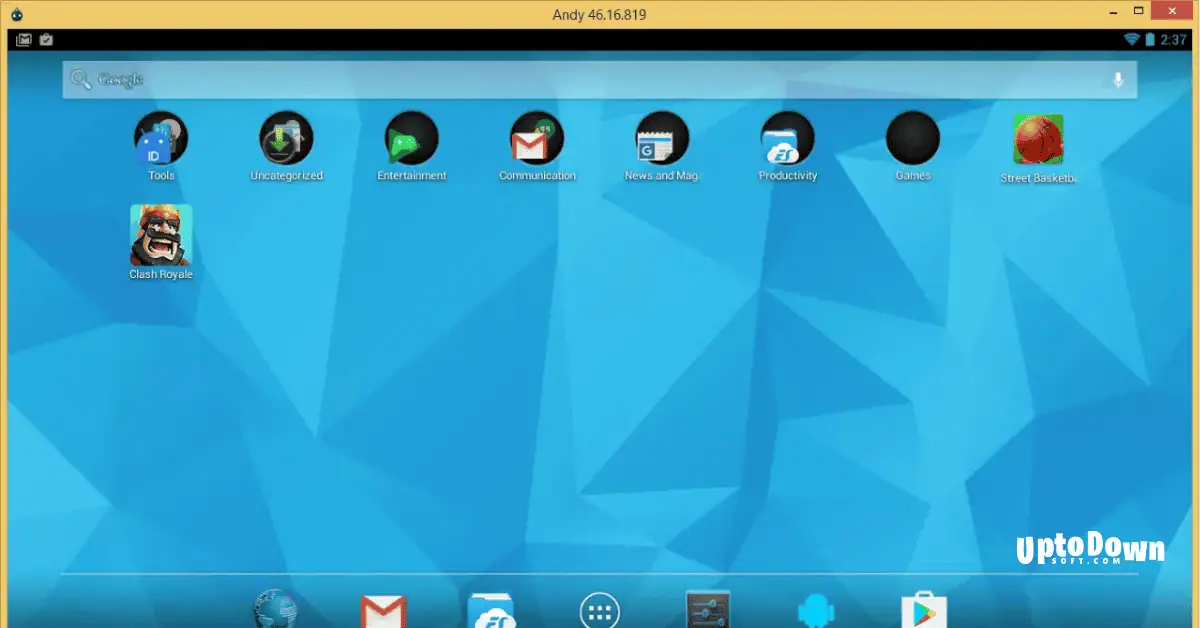
Task: Launch Clash Royale
Action: click(161, 235)
